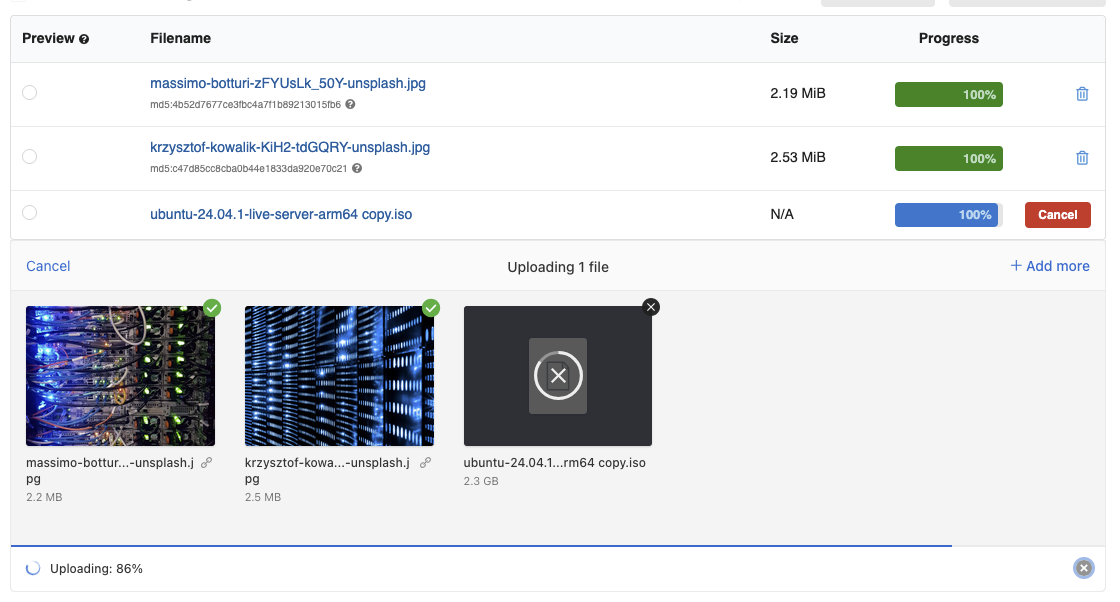Click the ubuntu ISO blue progress bar
Image resolution: width=1120 pixels, height=602 pixels.
(x=948, y=214)
